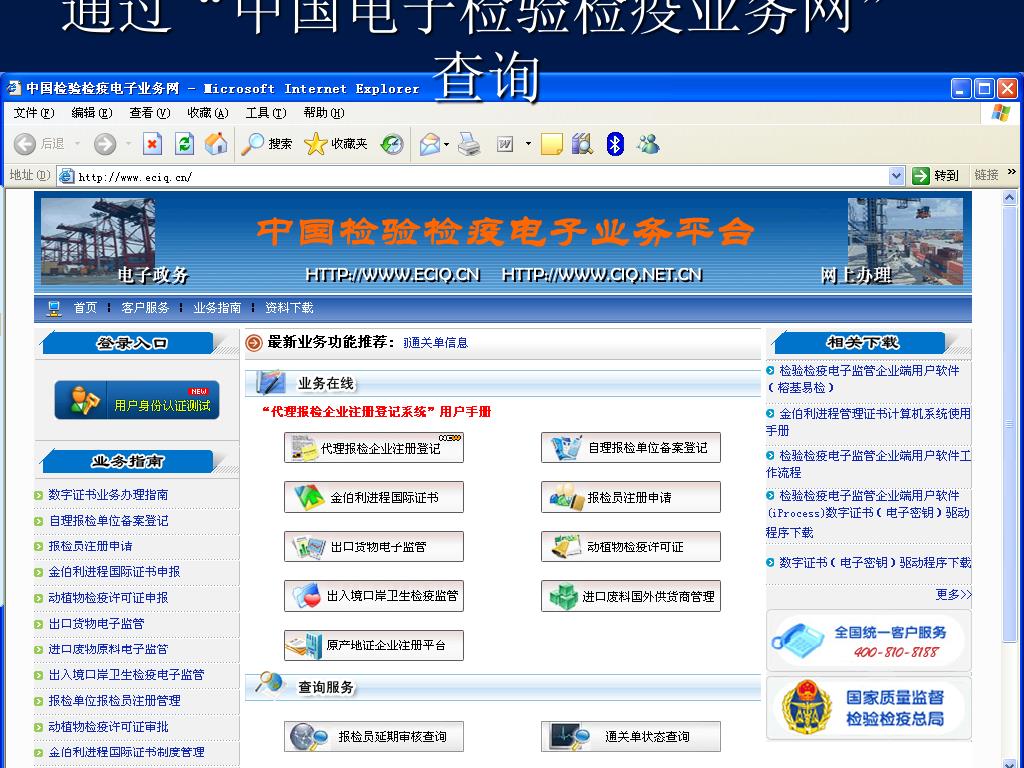Click the Edit with Word icon
1024x768 pixels.
coord(505,144)
